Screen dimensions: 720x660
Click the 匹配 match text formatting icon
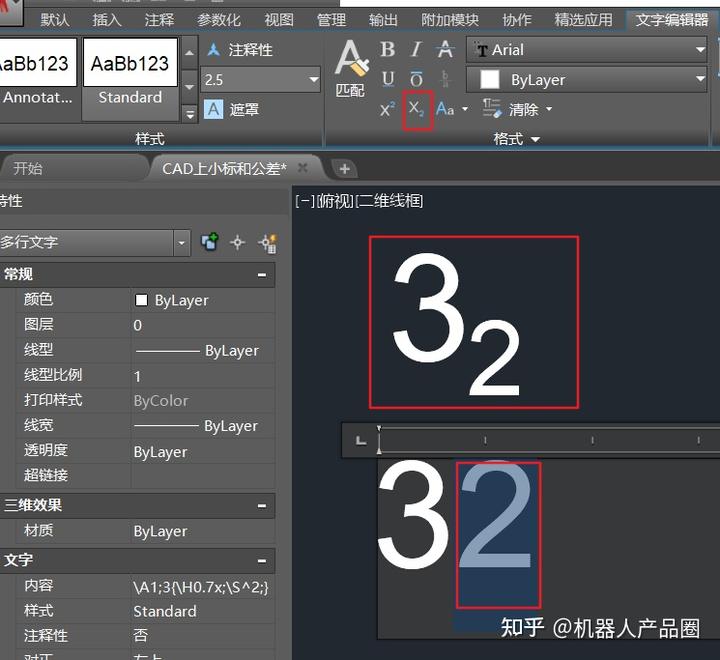pos(351,68)
